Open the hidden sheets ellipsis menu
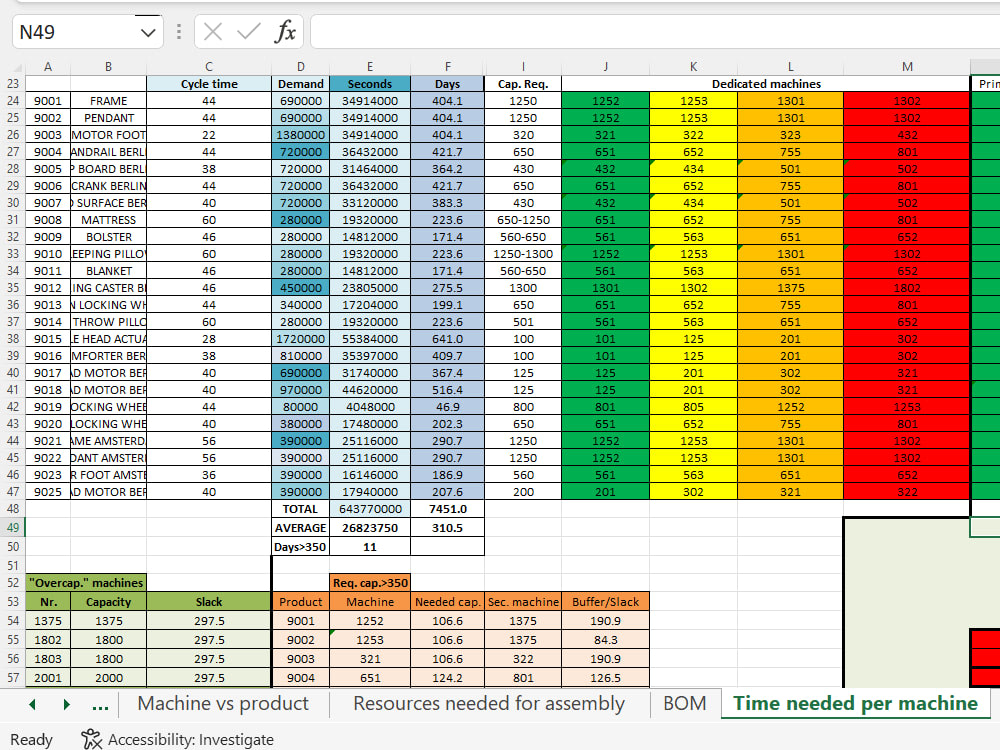Viewport: 1000px width, 750px height. pos(100,705)
